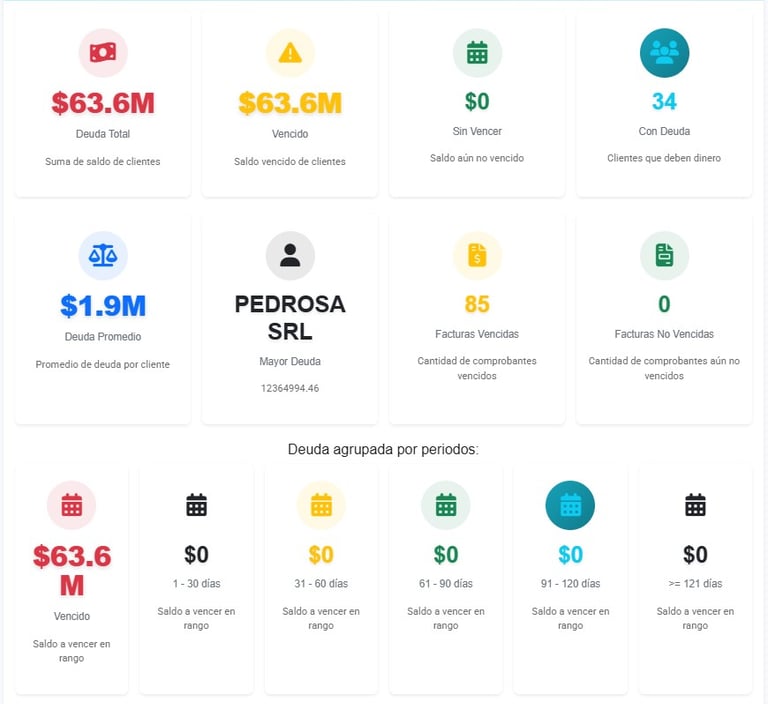Click the green receipt icon for Facturas No Vencidas
The height and width of the screenshot is (704, 768).
click(x=664, y=255)
